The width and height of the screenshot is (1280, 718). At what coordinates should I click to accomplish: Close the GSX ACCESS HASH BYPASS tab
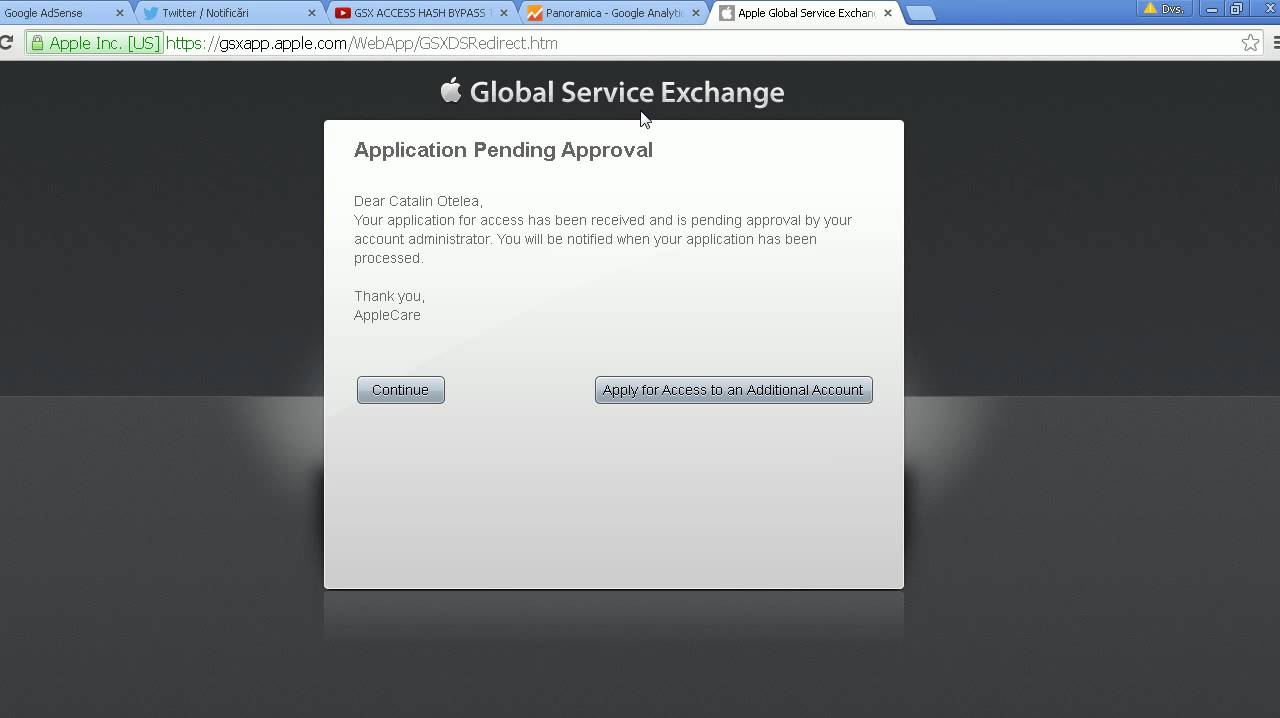pyautogui.click(x=504, y=13)
